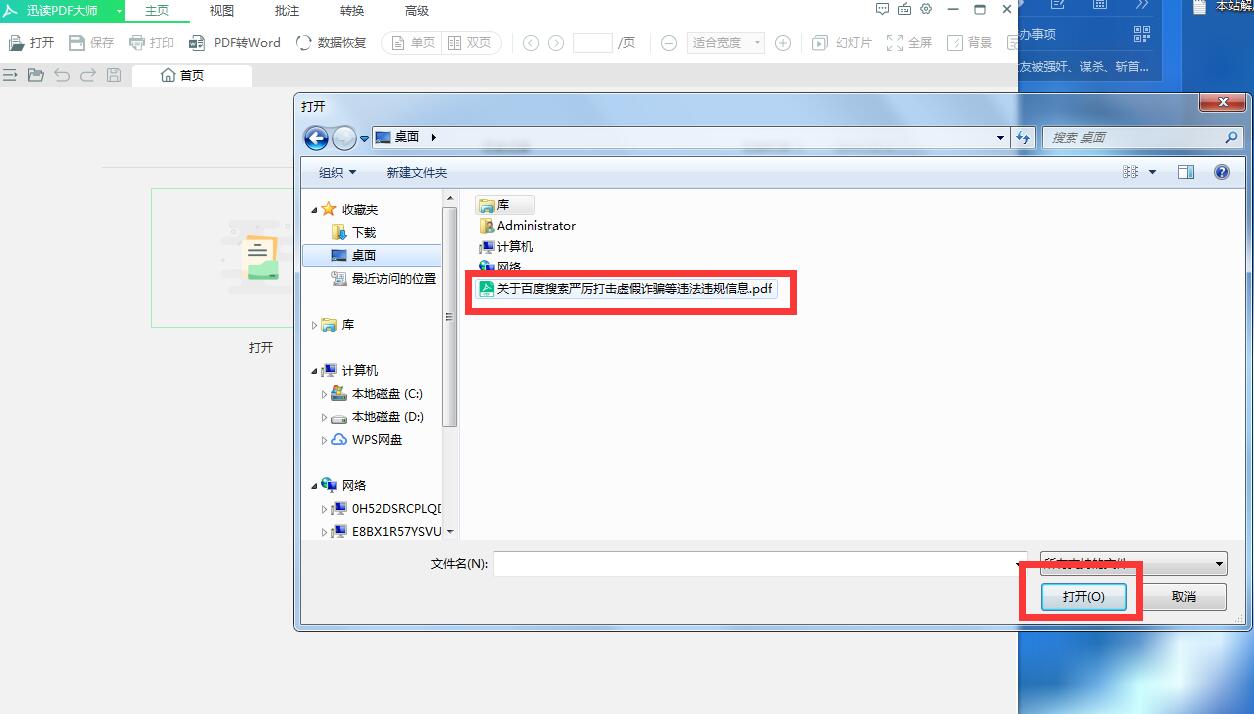Click the PDF转Word toolbar icon
This screenshot has width=1254, height=714.
[197, 43]
